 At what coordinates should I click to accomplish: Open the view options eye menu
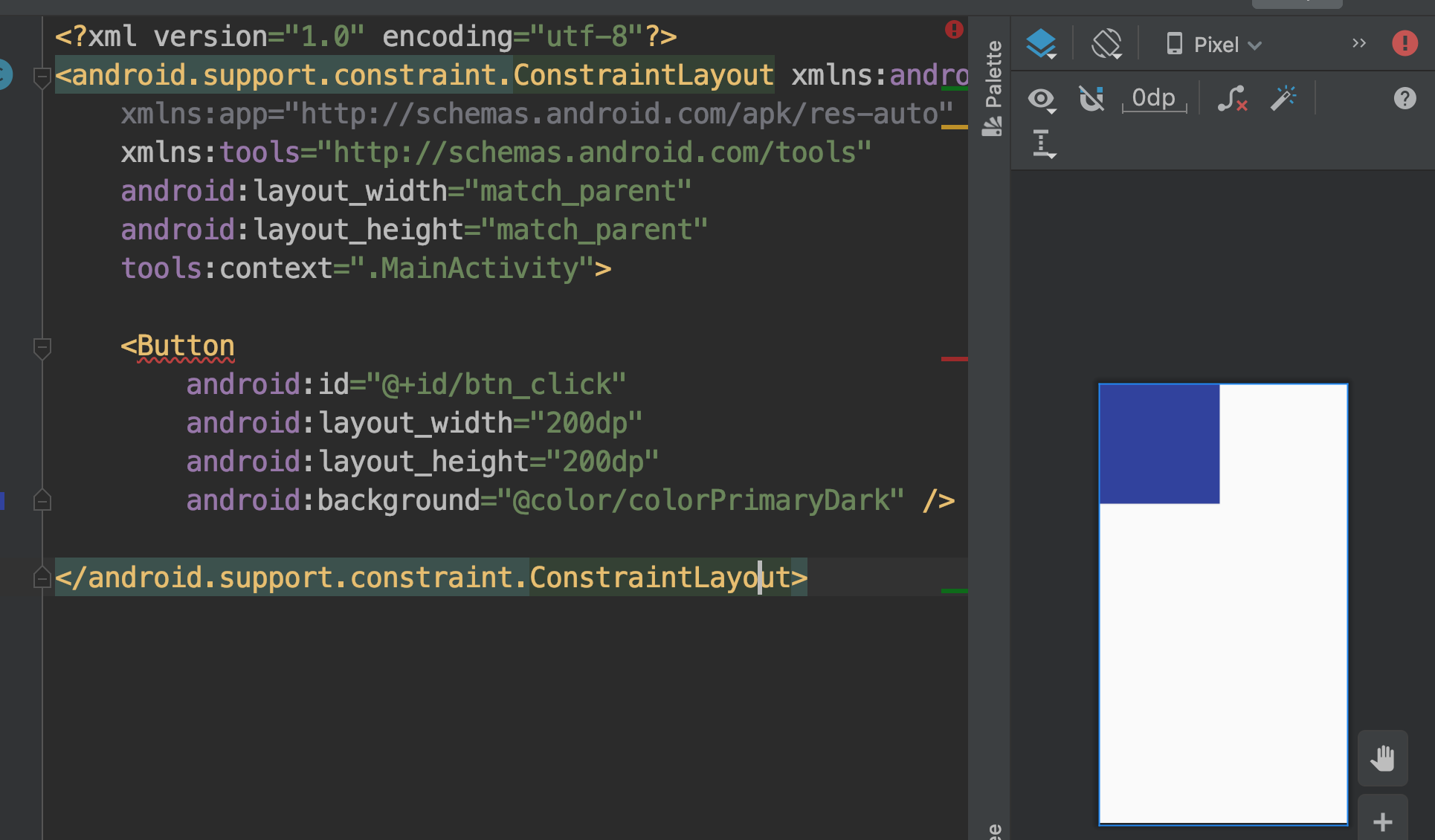(x=1042, y=99)
